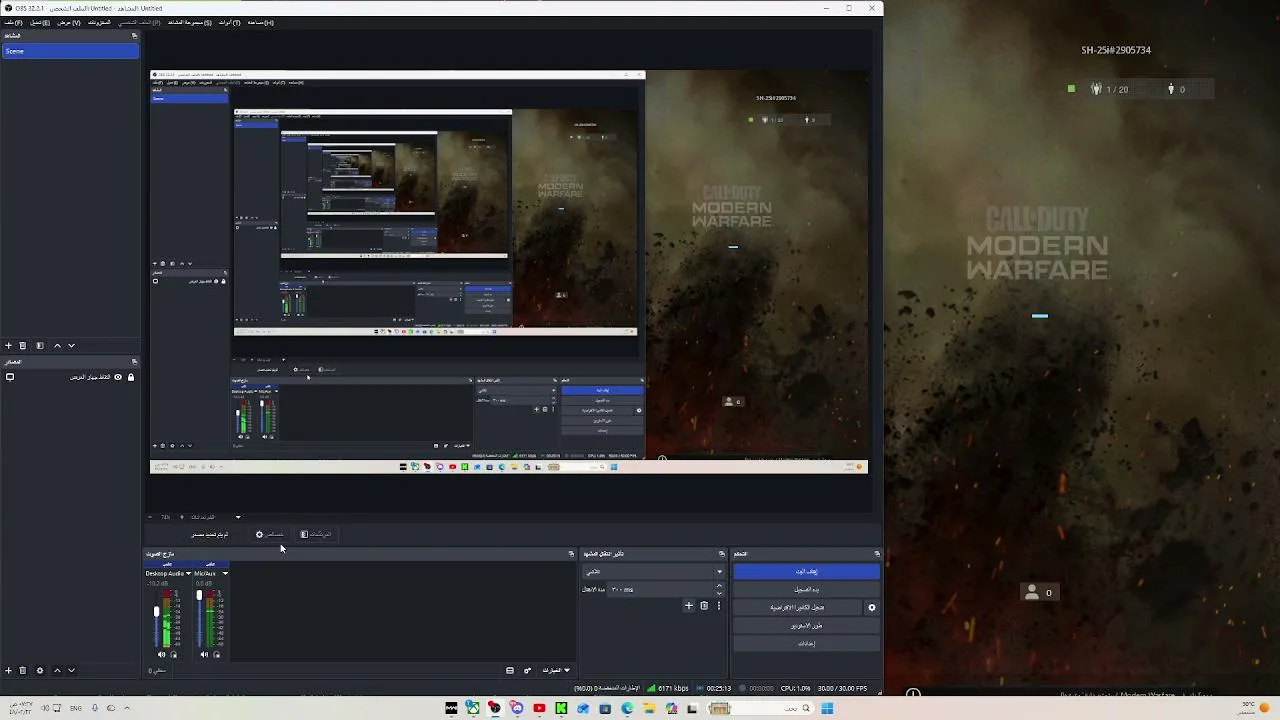Open the mixer options dropdown in footer
1280x720 pixels.
[x=555, y=671]
